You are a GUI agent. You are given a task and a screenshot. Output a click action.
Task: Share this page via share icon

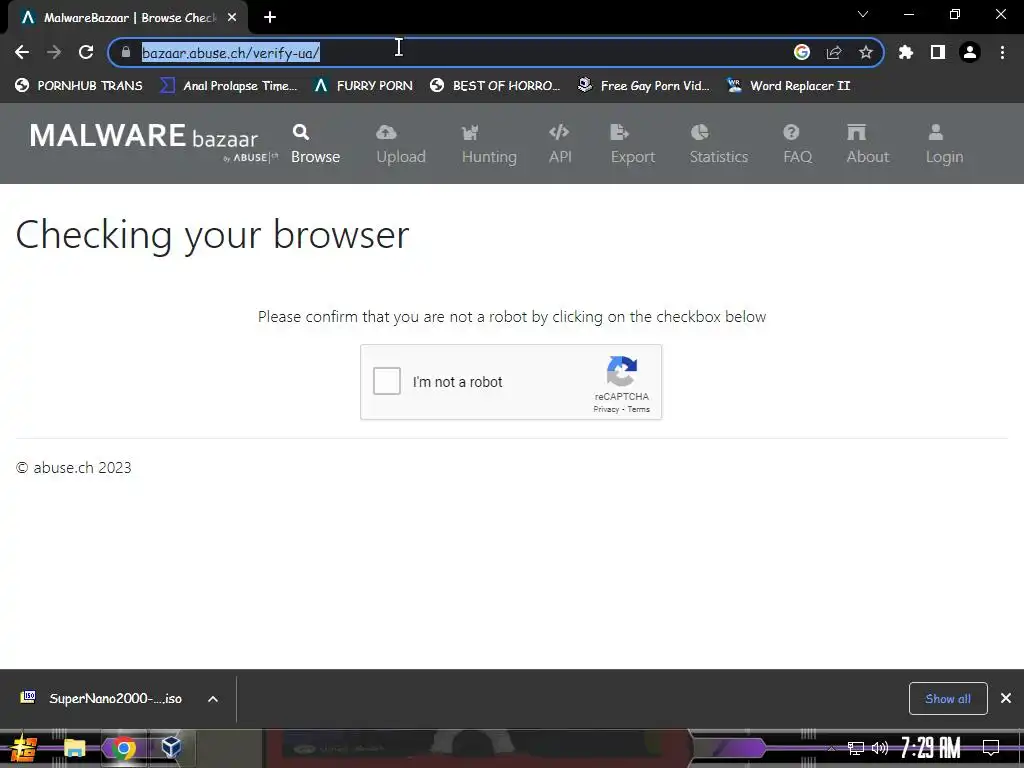tap(834, 52)
